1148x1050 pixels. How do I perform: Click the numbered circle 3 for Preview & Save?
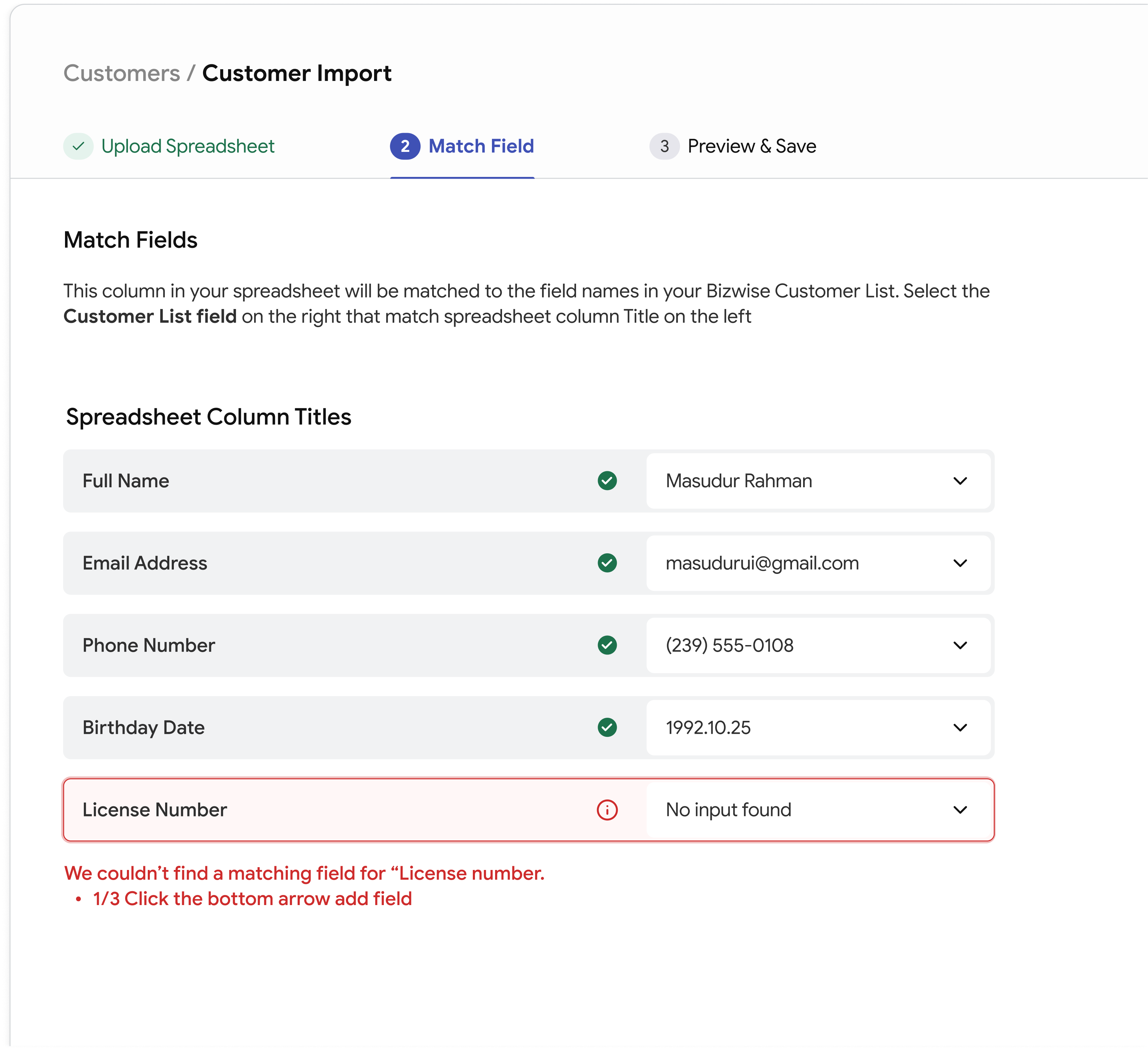(x=664, y=146)
